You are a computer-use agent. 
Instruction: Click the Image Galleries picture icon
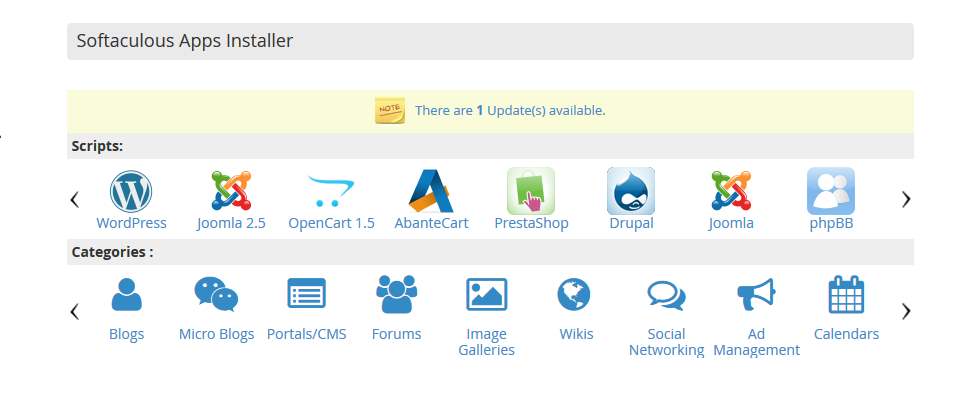click(x=486, y=295)
